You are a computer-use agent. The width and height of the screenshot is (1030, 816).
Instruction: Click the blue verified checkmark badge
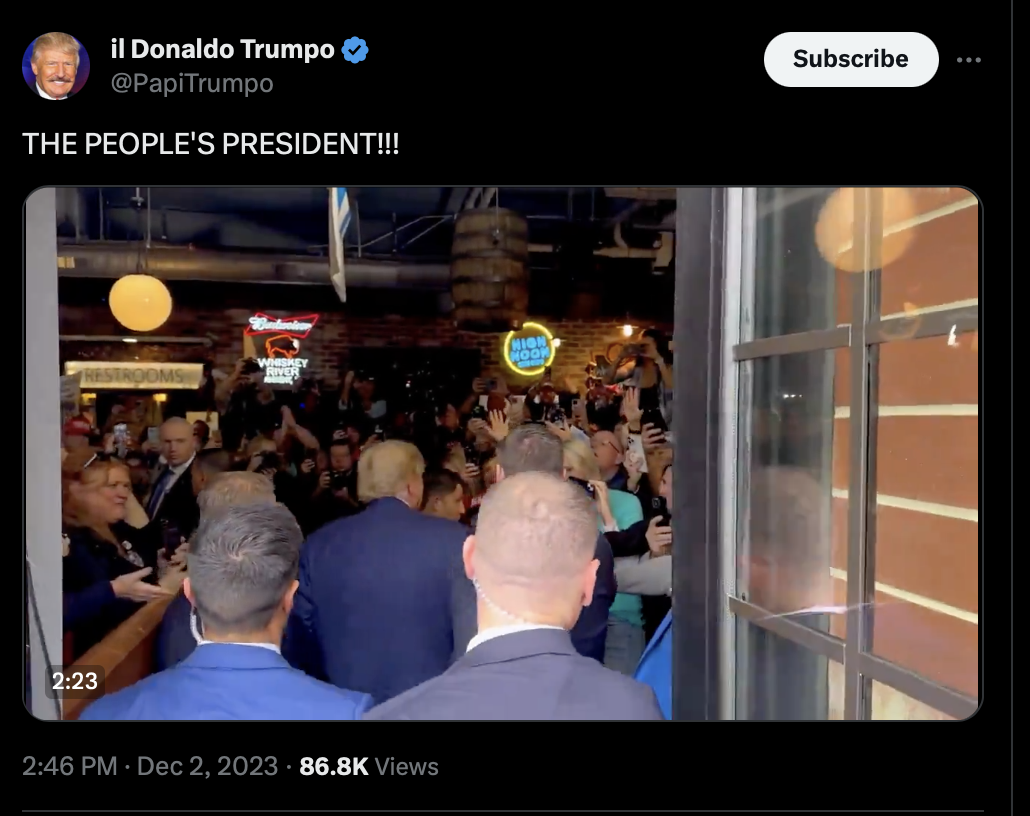355,50
